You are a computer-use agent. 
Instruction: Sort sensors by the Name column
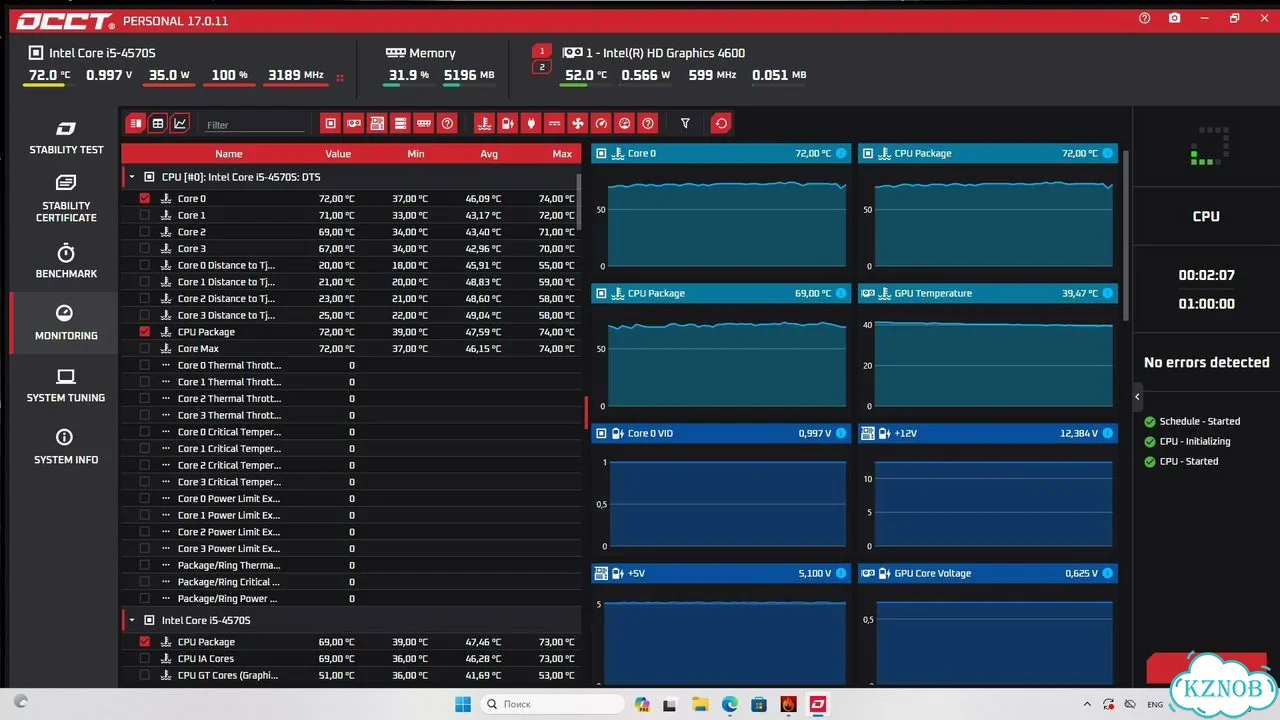[x=229, y=154]
